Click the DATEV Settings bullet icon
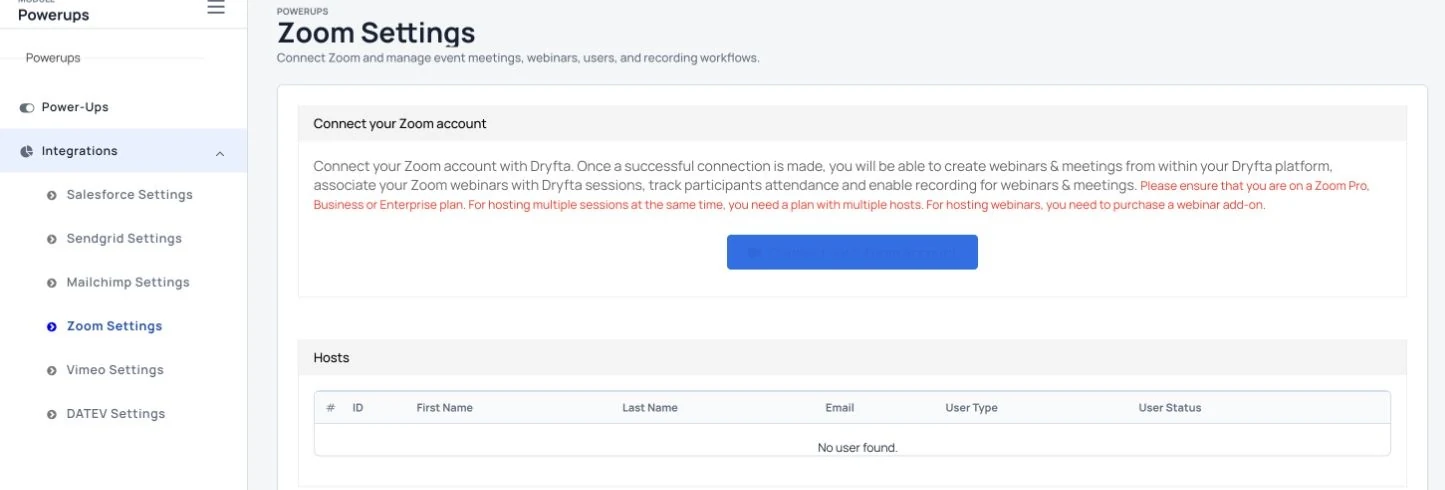 (52, 414)
